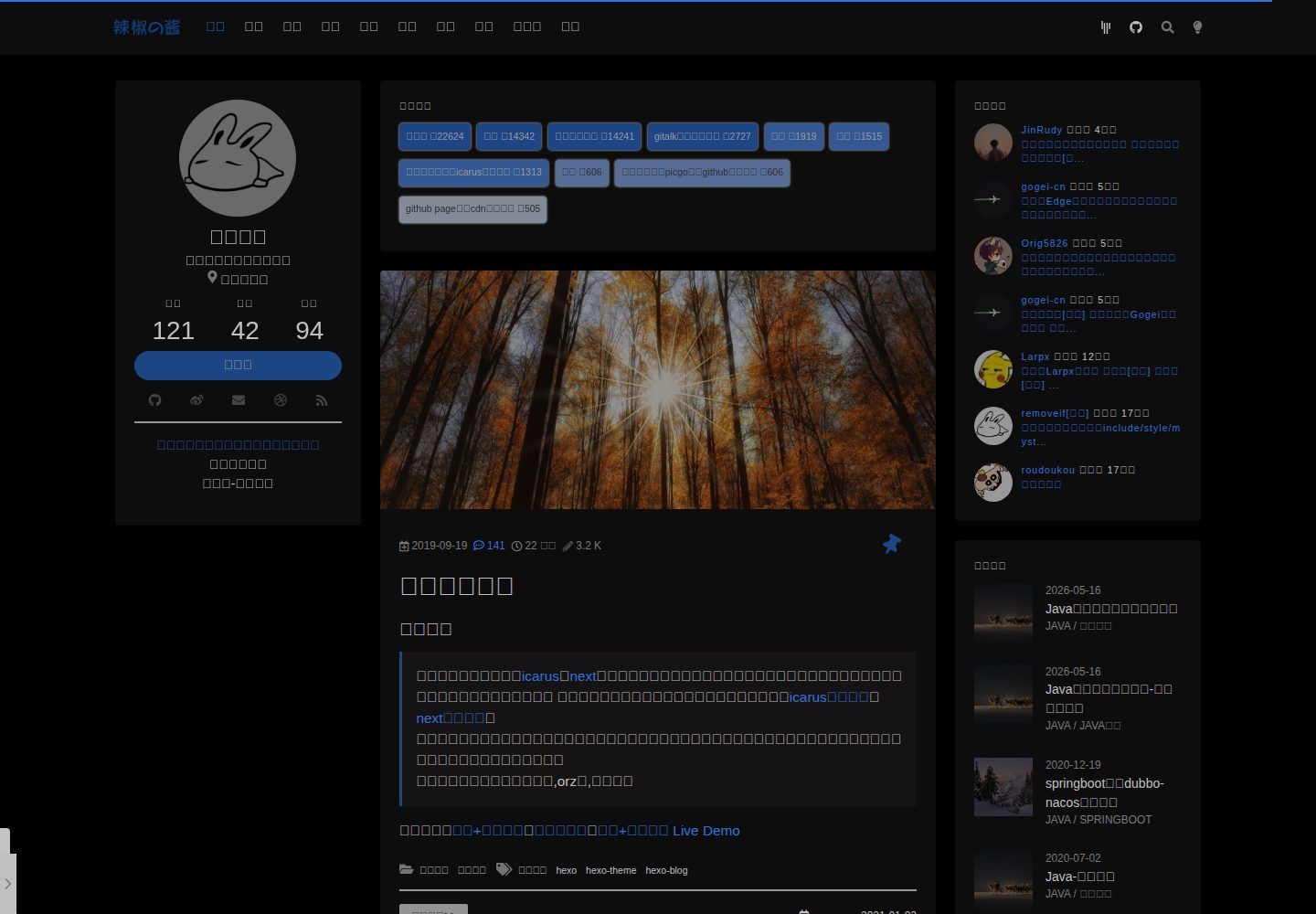Go to the 辣椒の酱 site logo

(x=146, y=27)
